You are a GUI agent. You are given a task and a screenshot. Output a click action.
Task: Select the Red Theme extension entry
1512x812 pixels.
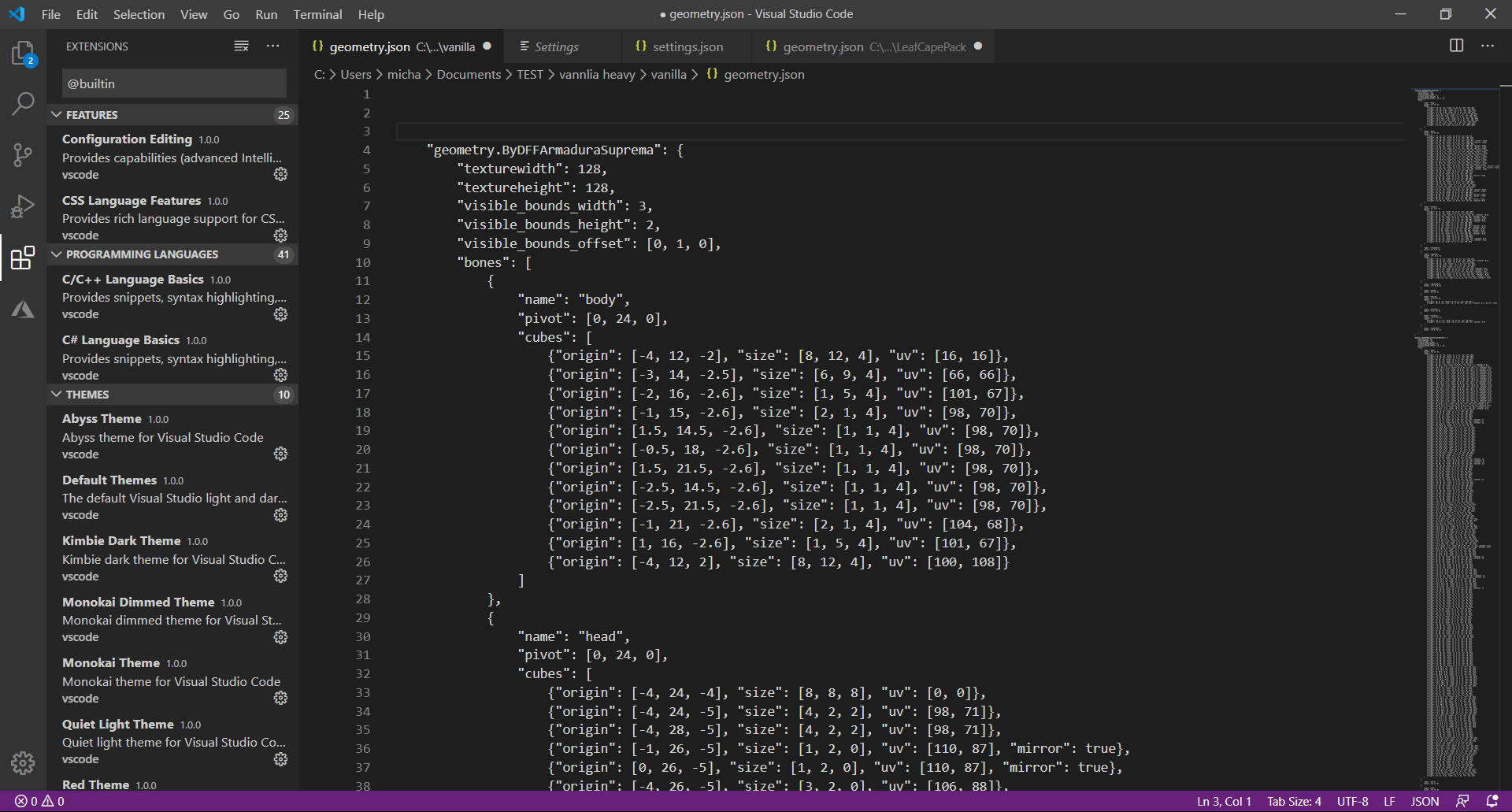(173, 784)
